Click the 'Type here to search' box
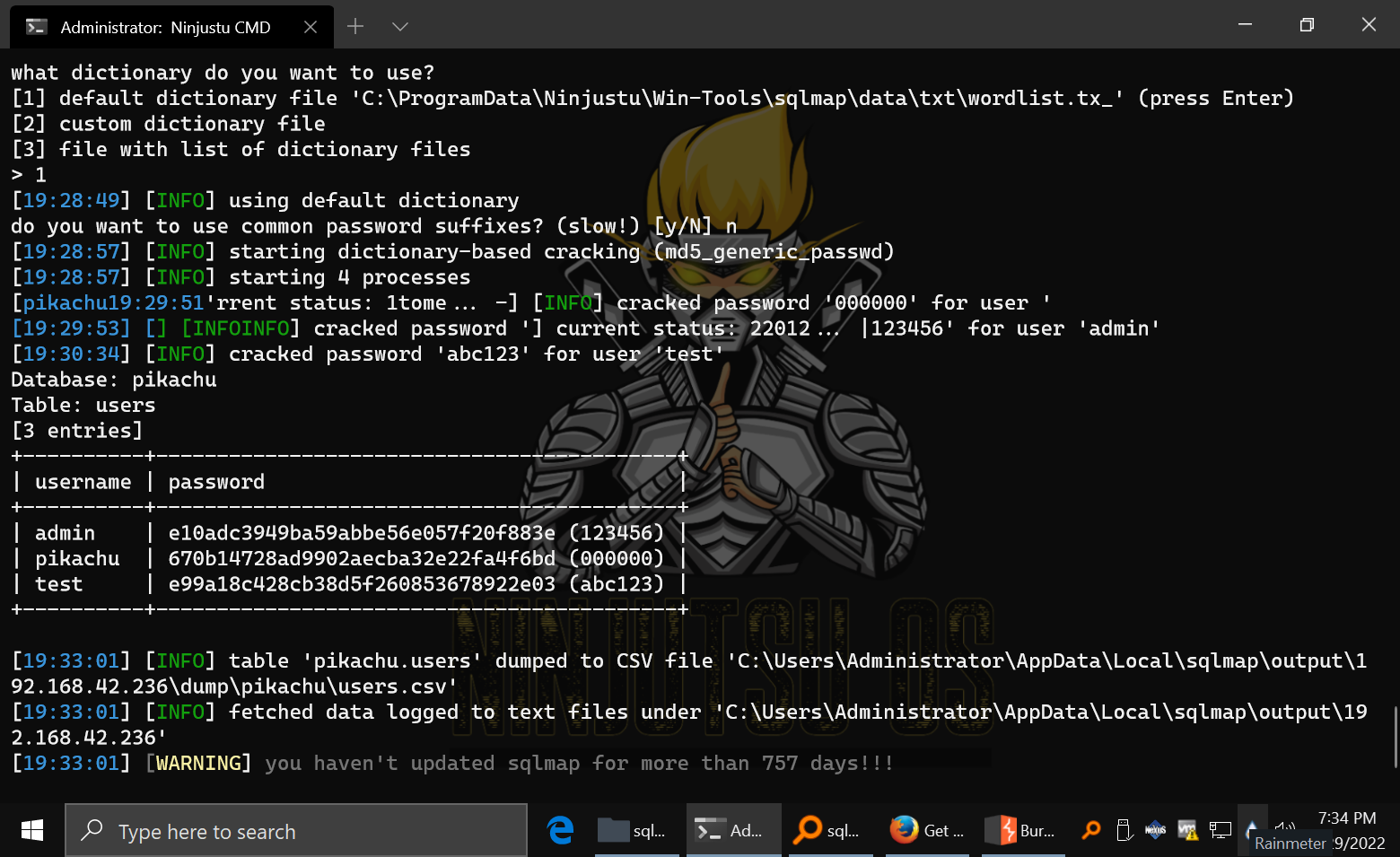1400x857 pixels. (296, 831)
